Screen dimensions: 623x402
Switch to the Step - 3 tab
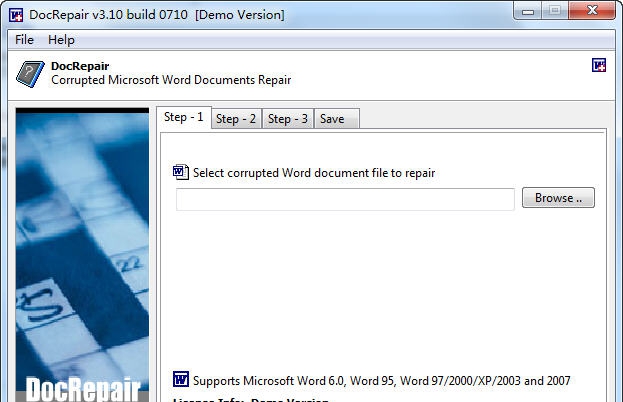click(288, 119)
